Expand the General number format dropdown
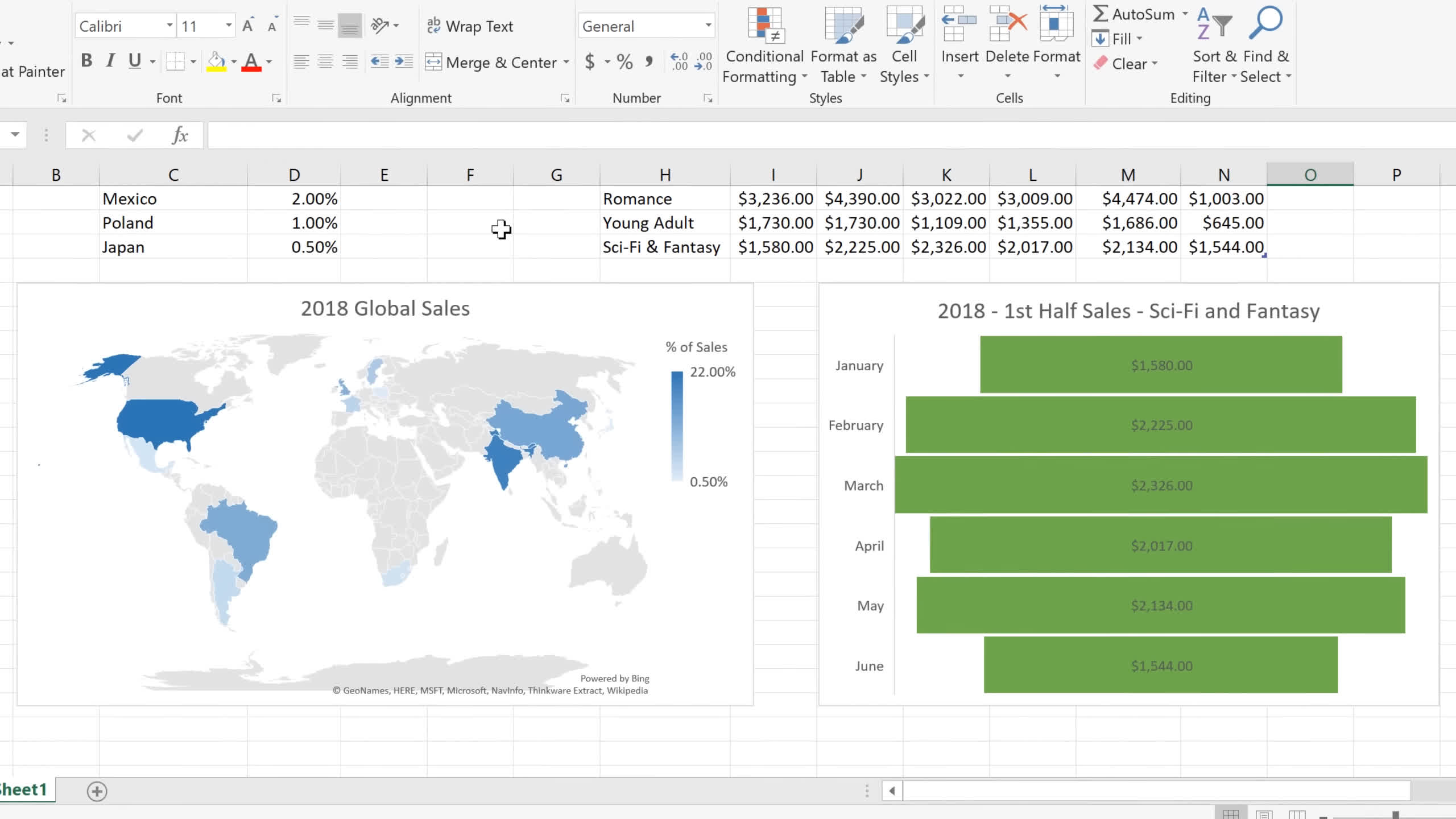Image resolution: width=1456 pixels, height=819 pixels. point(708,26)
